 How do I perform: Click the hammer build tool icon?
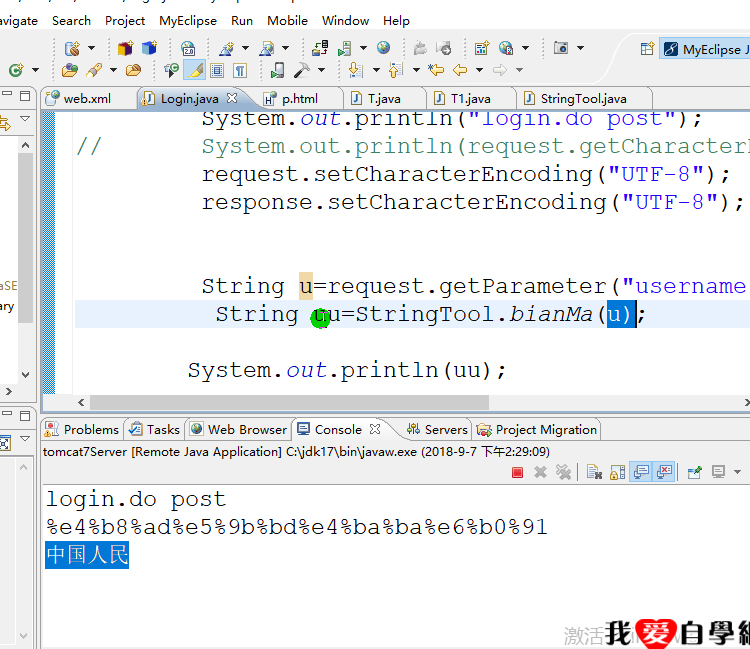(x=301, y=70)
